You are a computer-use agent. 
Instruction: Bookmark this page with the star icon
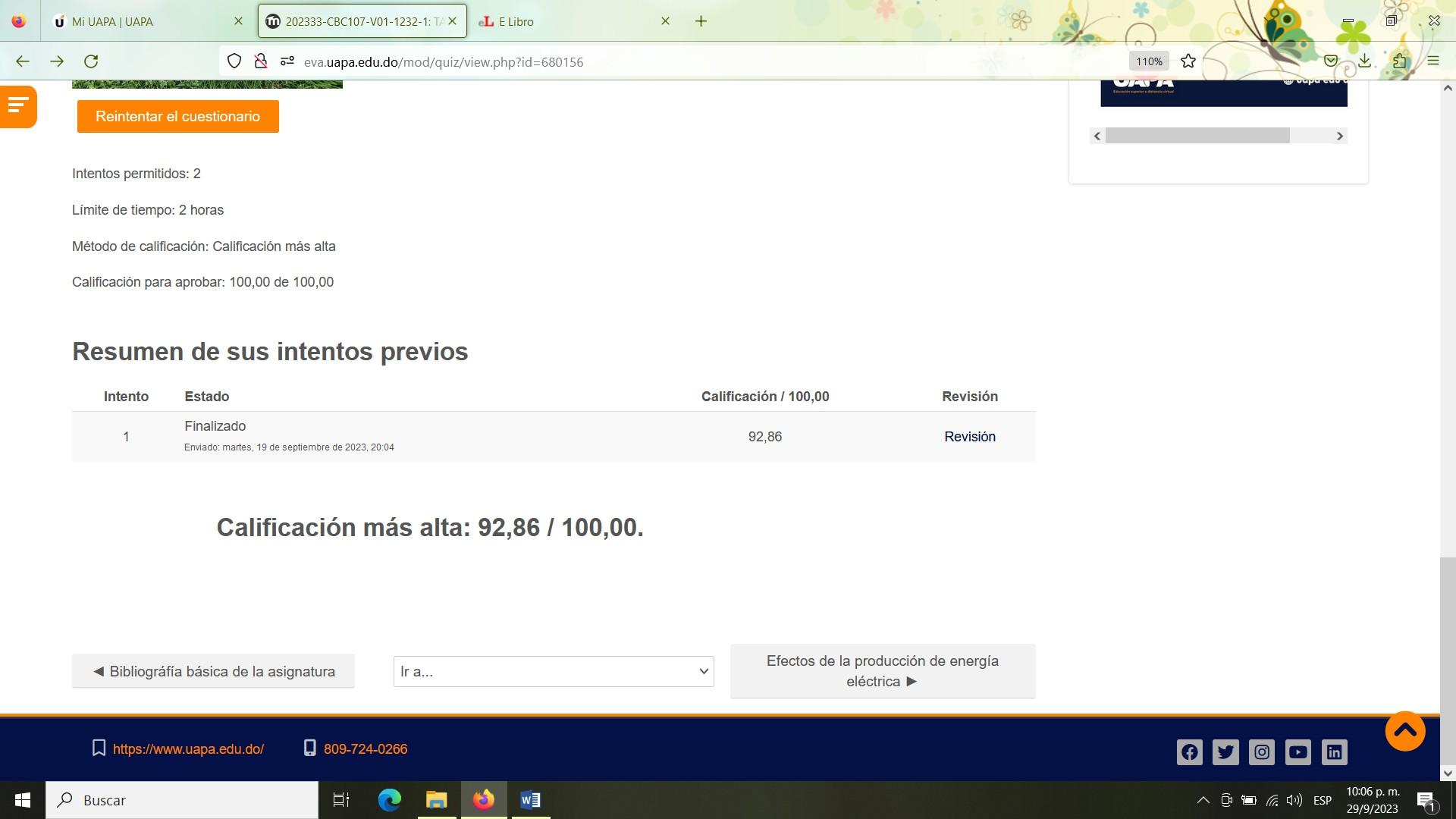pyautogui.click(x=1188, y=61)
